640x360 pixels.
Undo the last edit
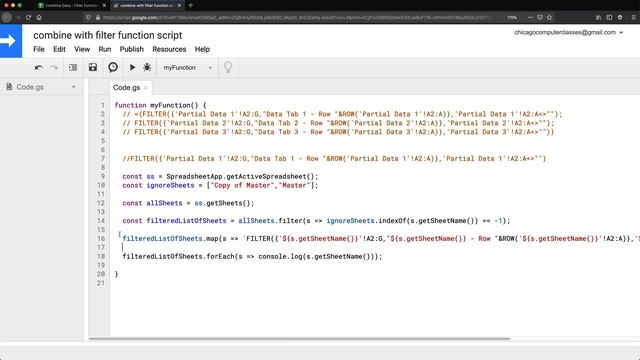pos(39,68)
